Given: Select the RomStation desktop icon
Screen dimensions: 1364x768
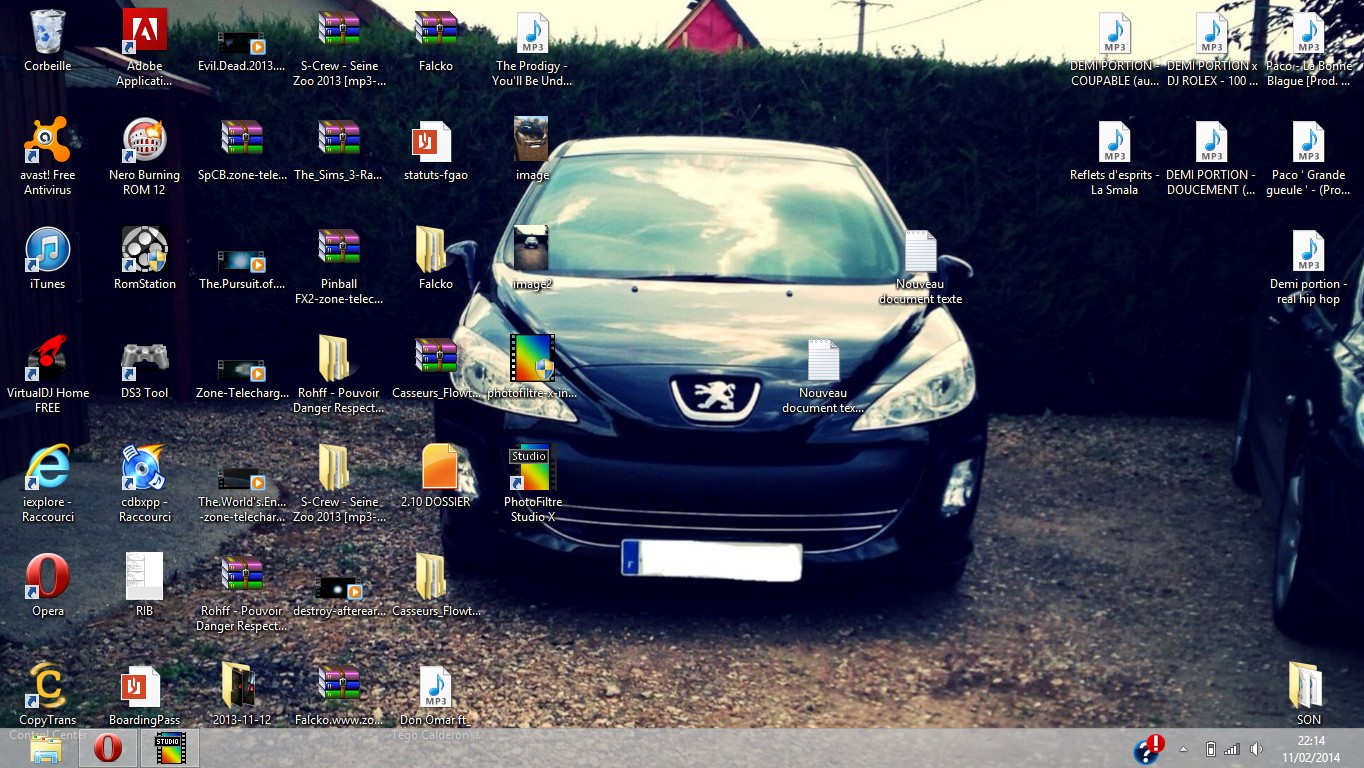Looking at the screenshot, I should [144, 250].
